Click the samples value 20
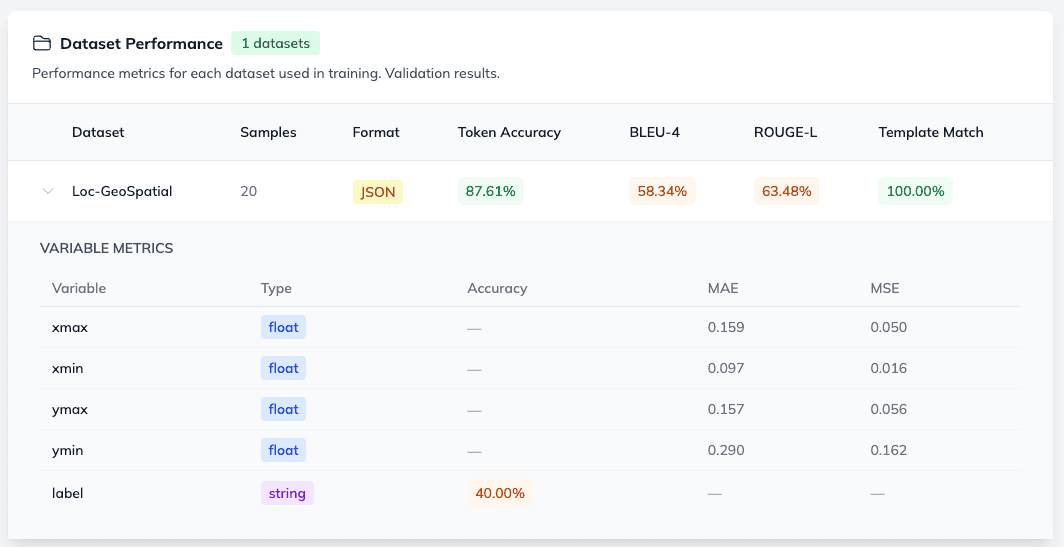 click(x=248, y=191)
